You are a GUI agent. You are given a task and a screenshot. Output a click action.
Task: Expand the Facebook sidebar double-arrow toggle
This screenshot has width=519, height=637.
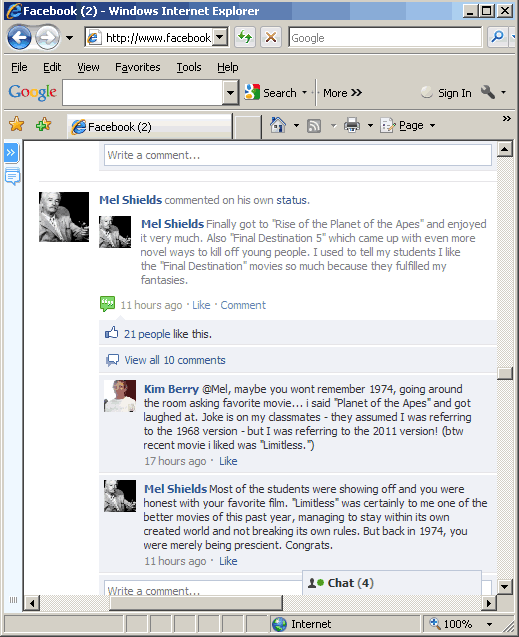tap(11, 153)
